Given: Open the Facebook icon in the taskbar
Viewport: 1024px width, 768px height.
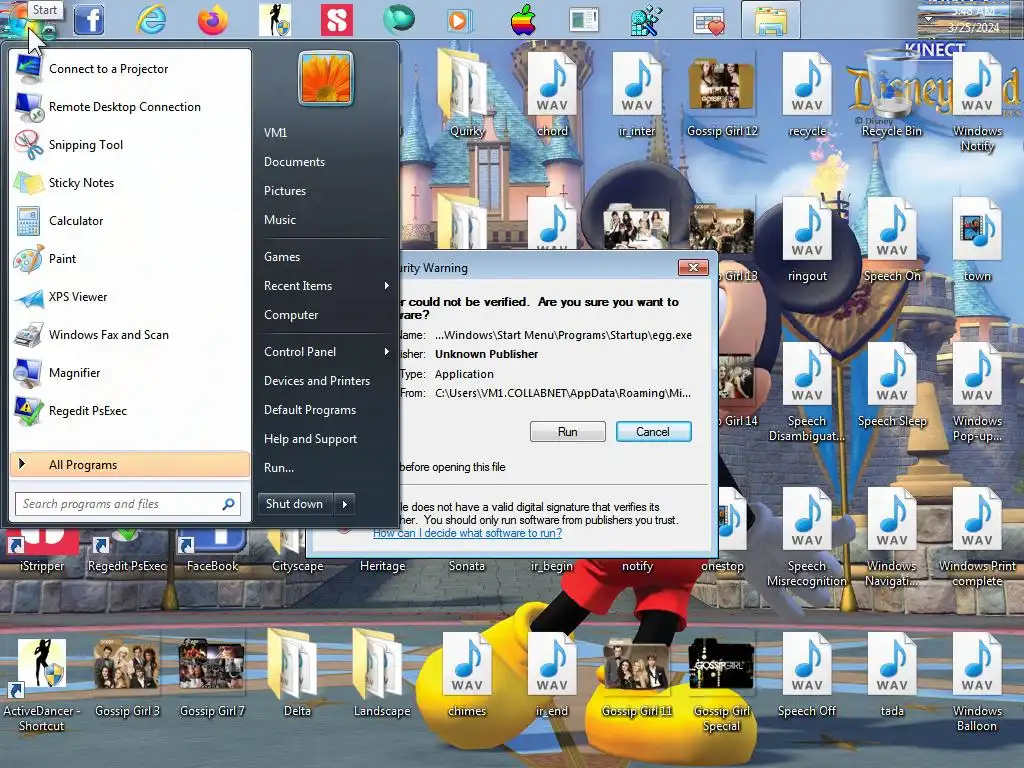Looking at the screenshot, I should (x=89, y=20).
